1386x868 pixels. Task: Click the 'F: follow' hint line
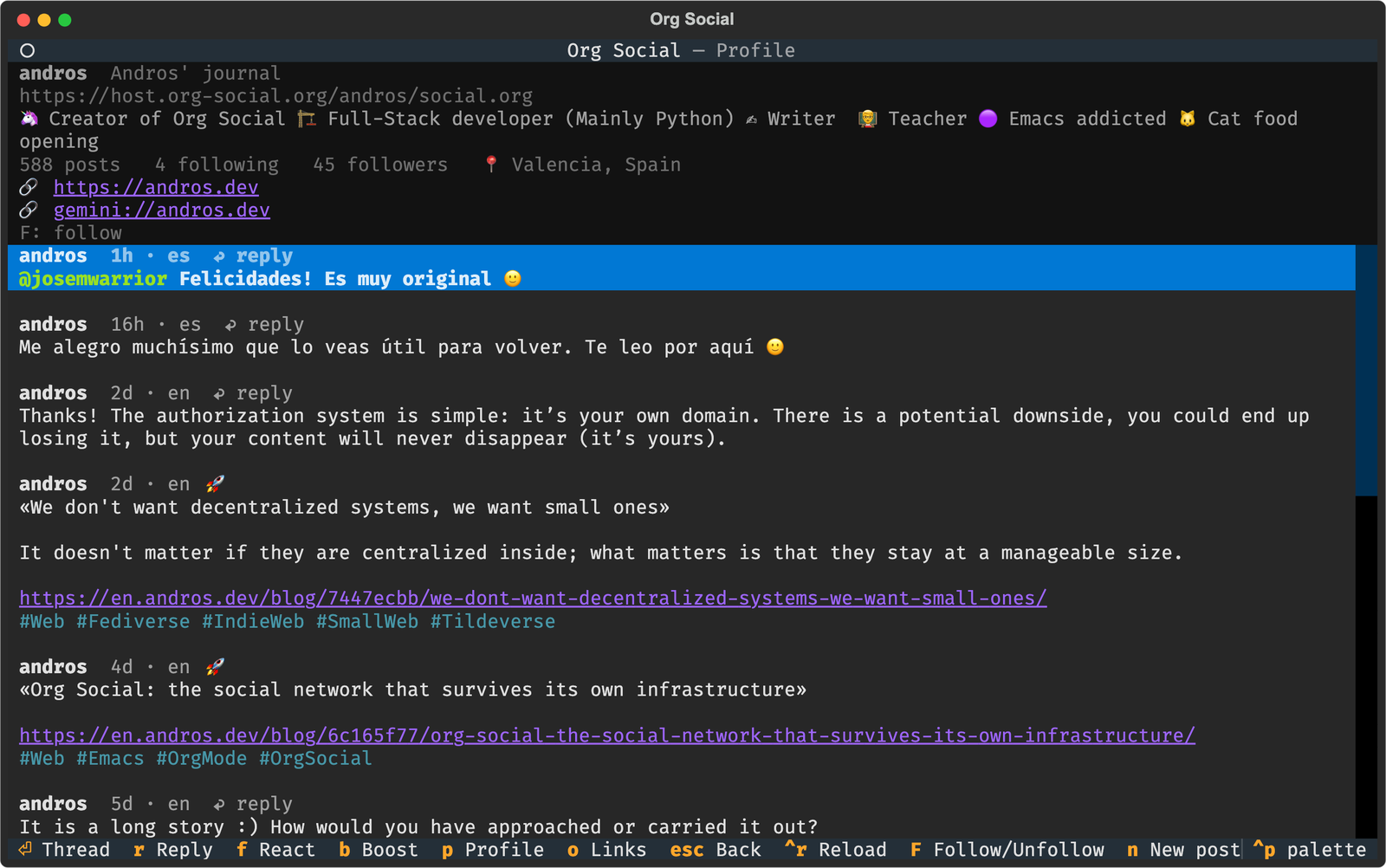coord(71,233)
